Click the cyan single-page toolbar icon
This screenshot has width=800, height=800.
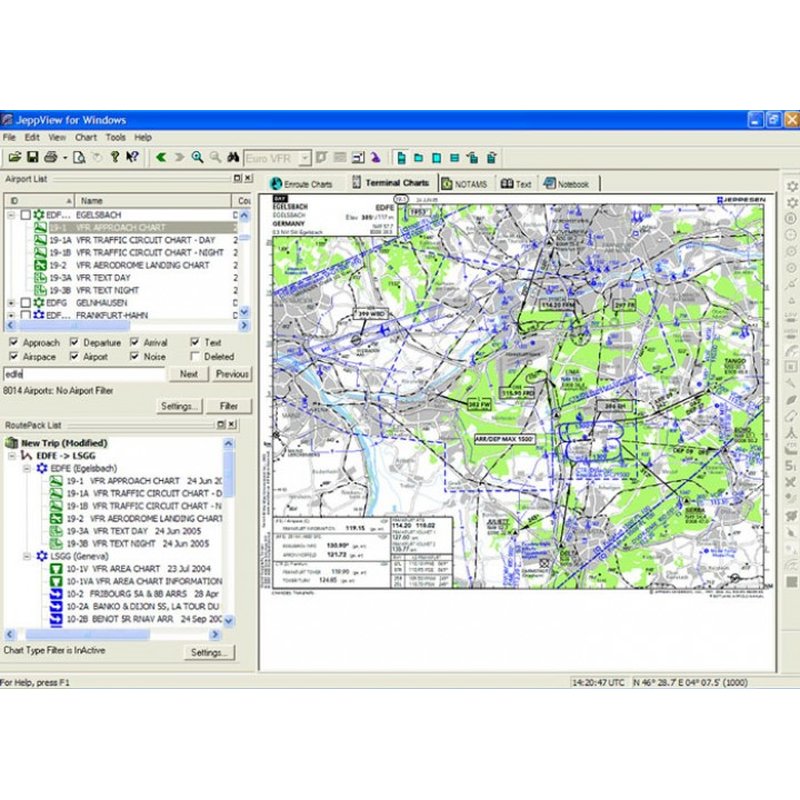point(437,158)
